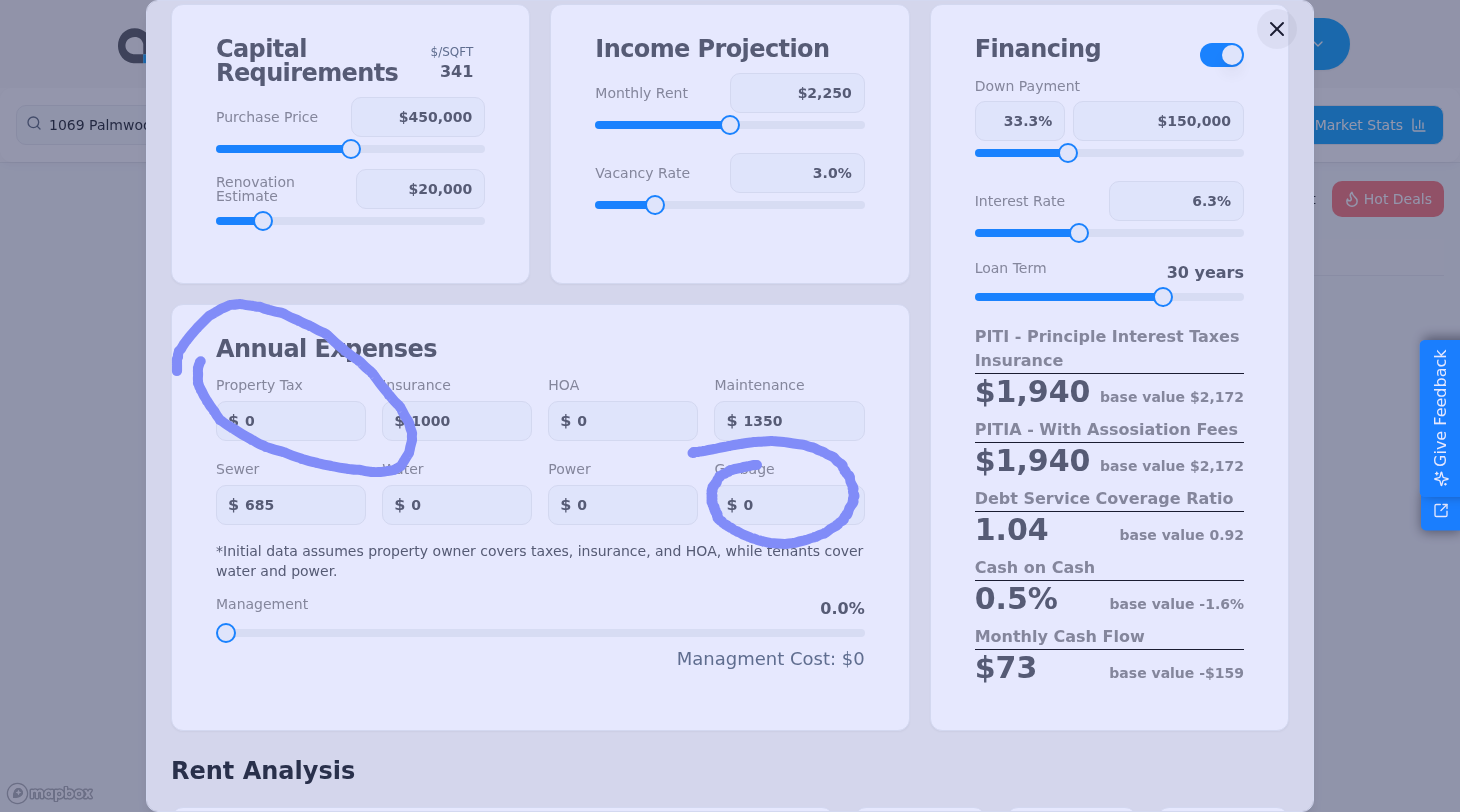Viewport: 1460px width, 812px height.
Task: Click the Monthly Rent input field
Action: click(x=797, y=93)
